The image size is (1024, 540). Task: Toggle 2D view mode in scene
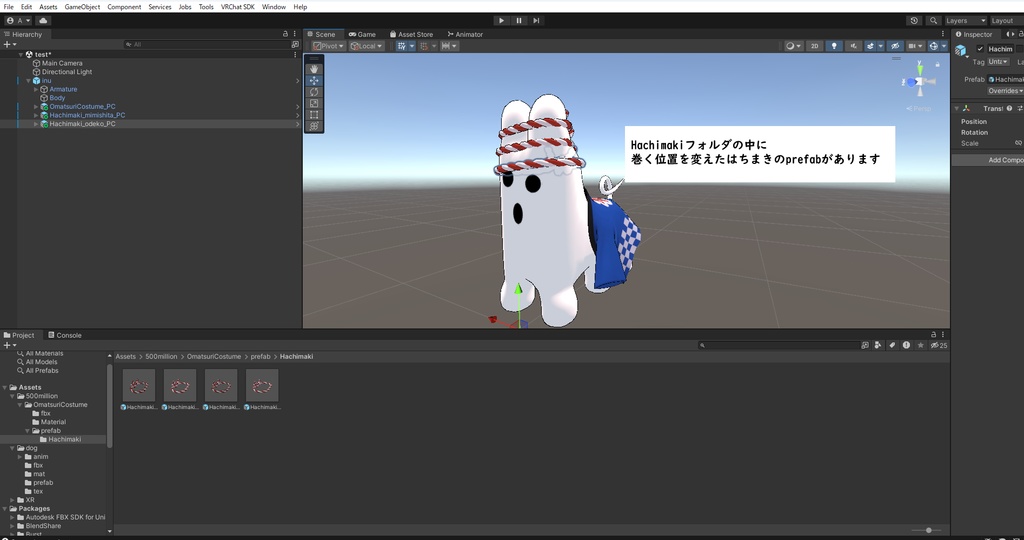click(814, 46)
